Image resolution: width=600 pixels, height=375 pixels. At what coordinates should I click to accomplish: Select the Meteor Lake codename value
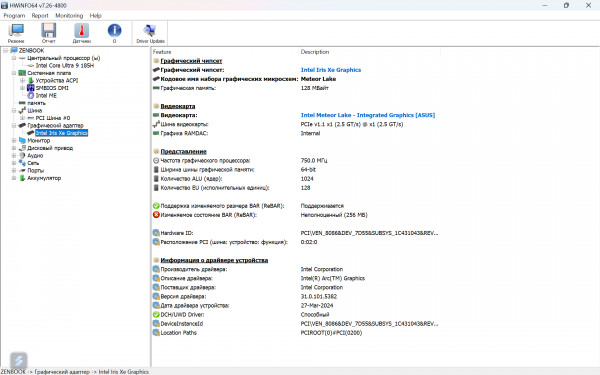pyautogui.click(x=318, y=79)
